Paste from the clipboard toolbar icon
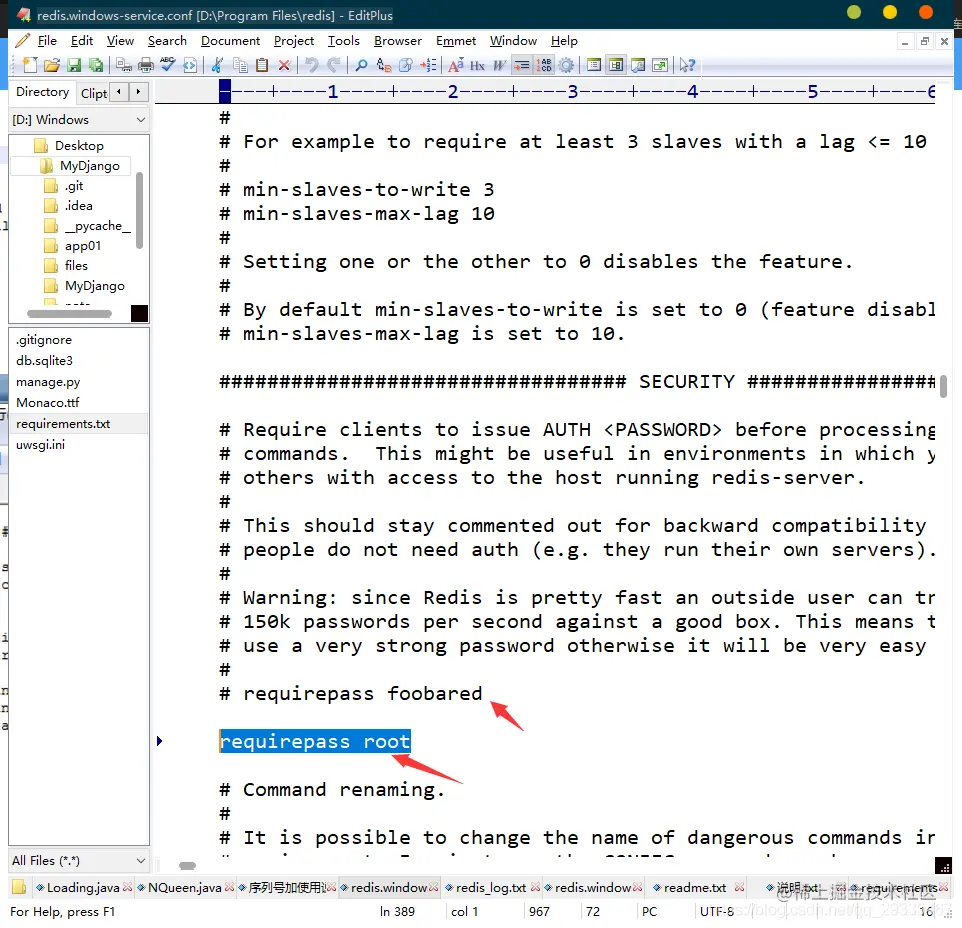This screenshot has height=928, width=962. pyautogui.click(x=262, y=65)
